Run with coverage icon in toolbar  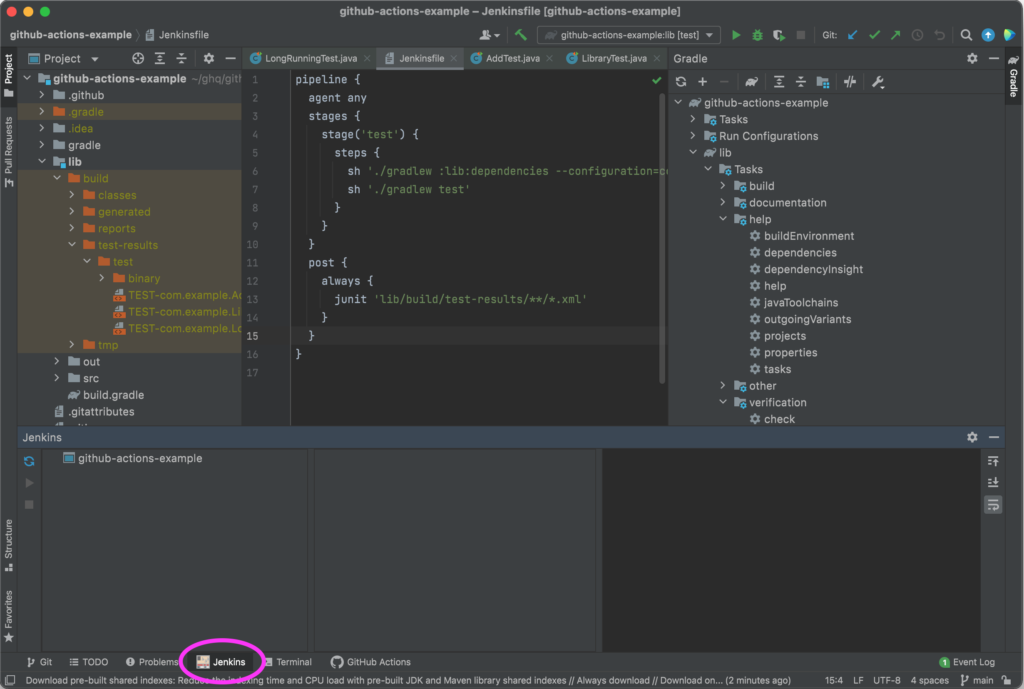(x=778, y=35)
